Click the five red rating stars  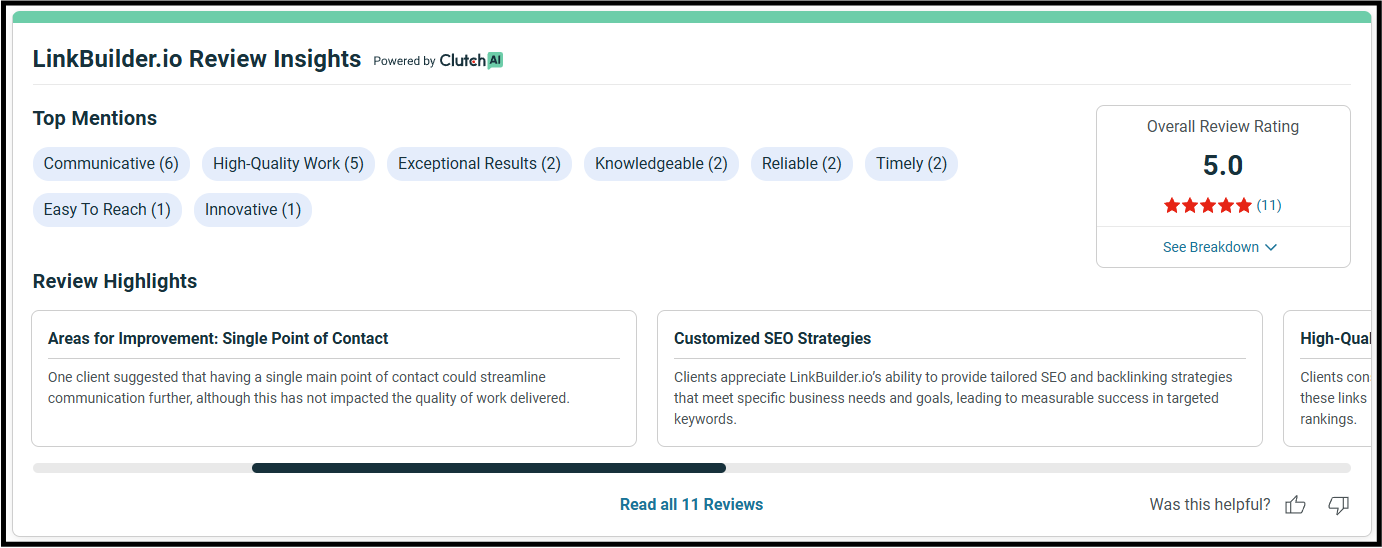(1208, 205)
